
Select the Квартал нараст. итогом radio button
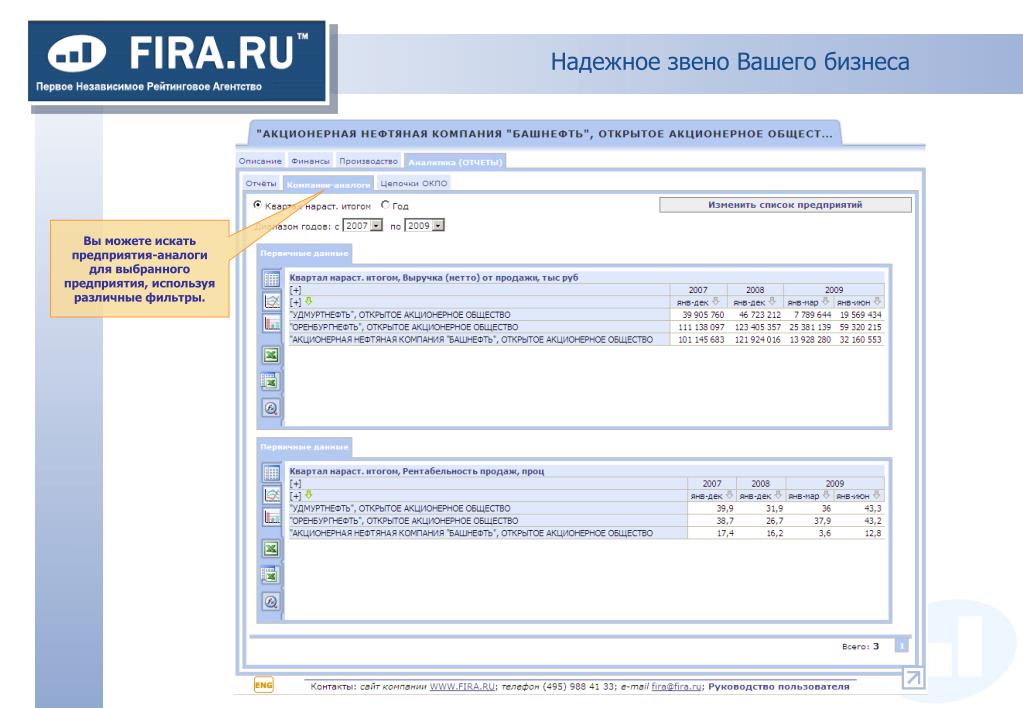click(257, 205)
